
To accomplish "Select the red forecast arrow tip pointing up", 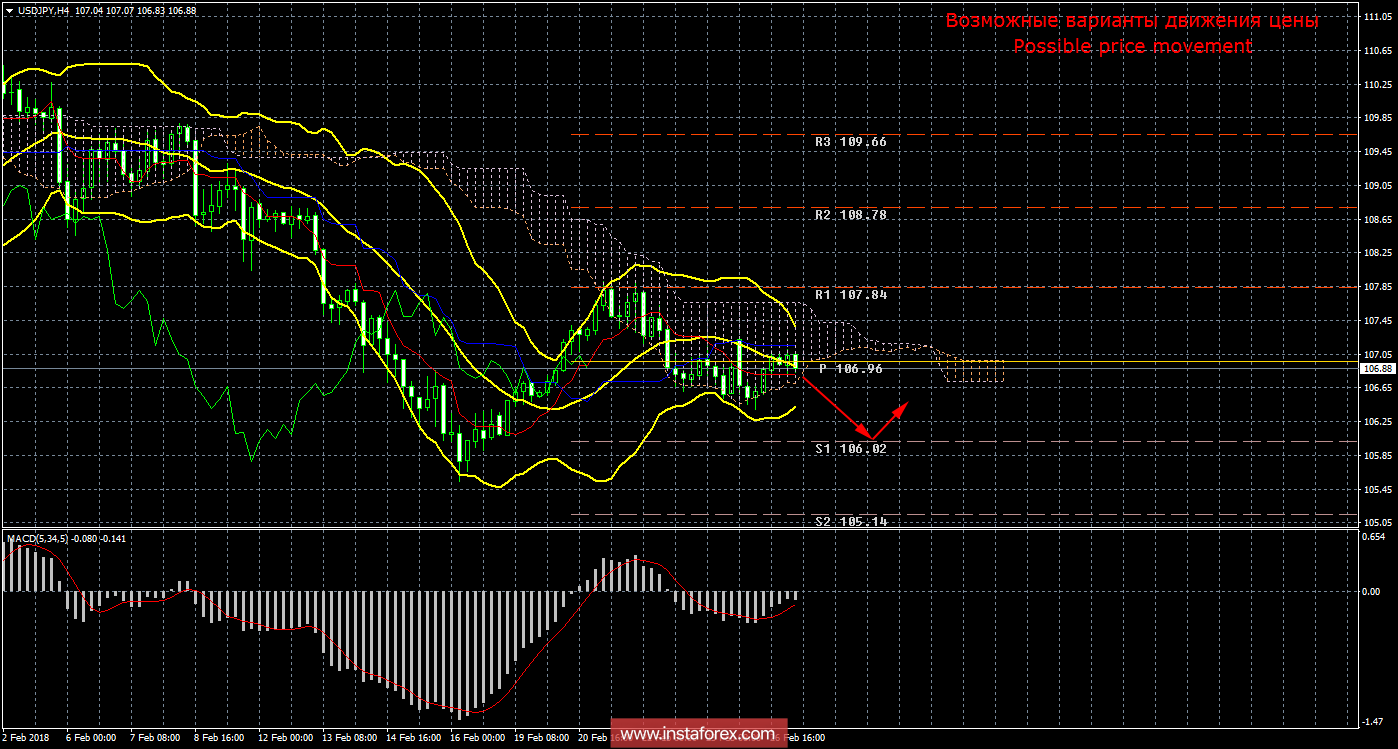I will click(906, 404).
